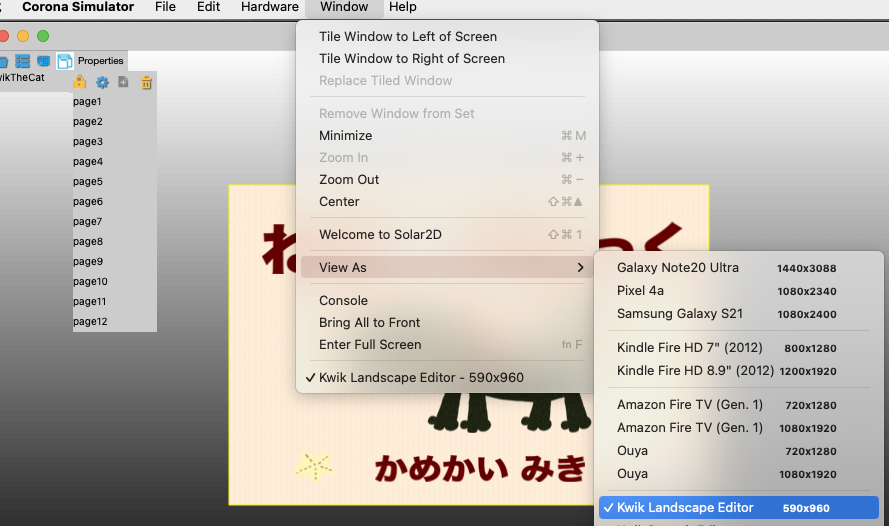
Task: Click the add new page icon
Action: pyautogui.click(x=123, y=82)
